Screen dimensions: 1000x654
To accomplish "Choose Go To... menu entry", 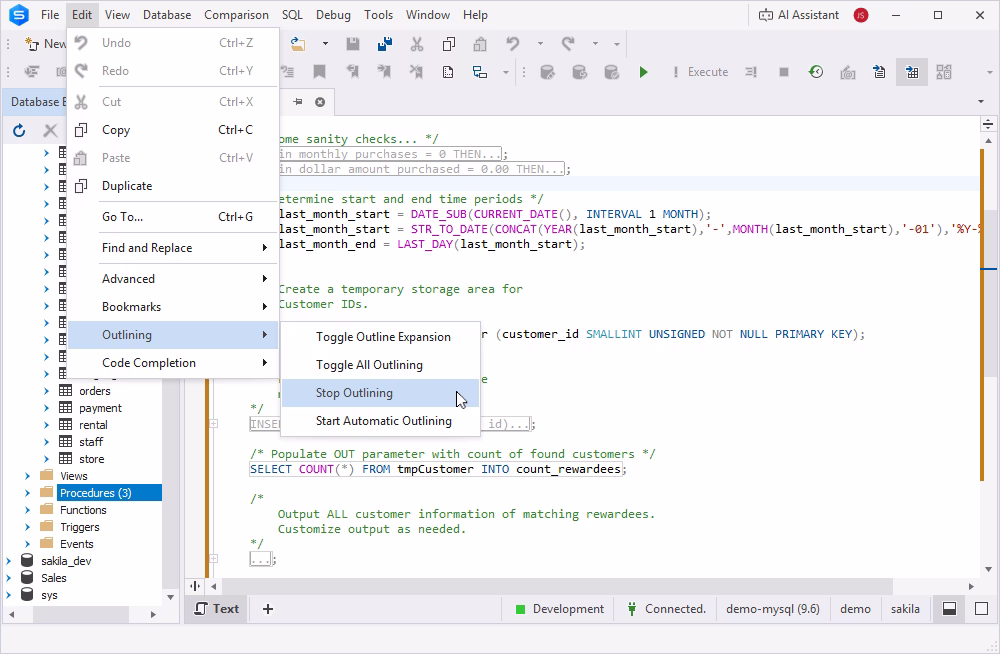I will (x=173, y=217).
